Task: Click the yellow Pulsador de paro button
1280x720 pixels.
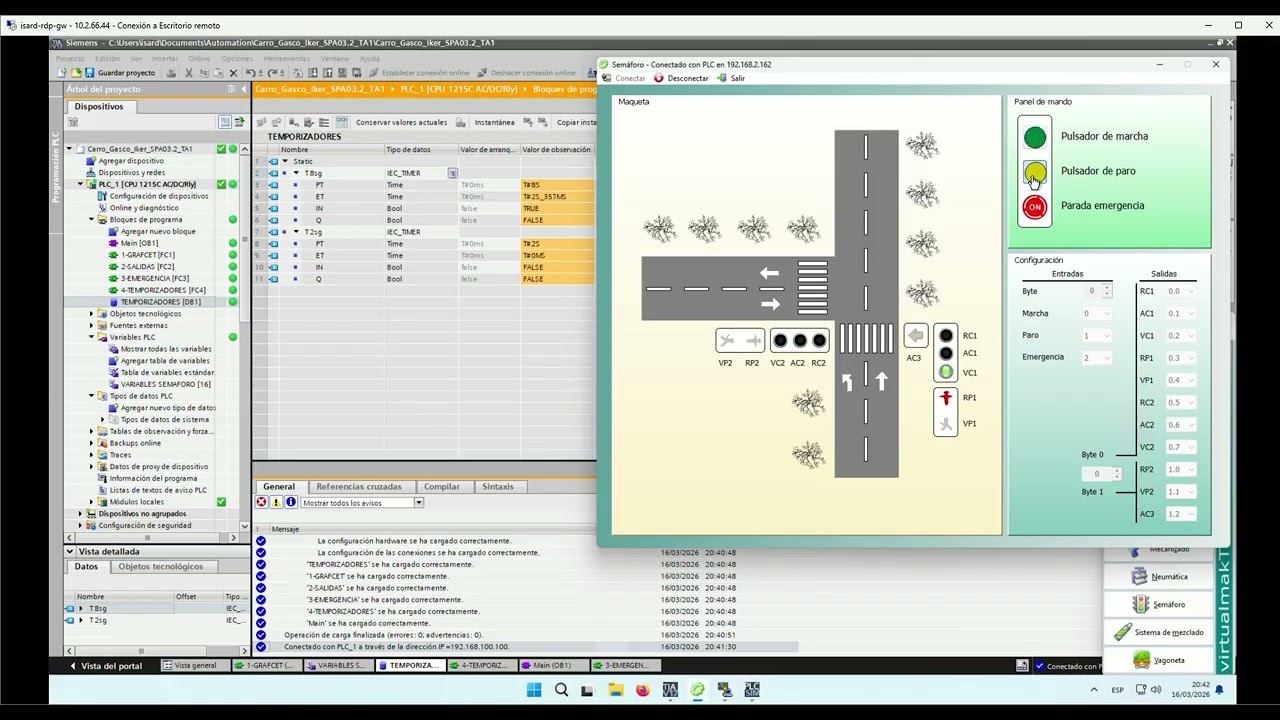Action: coord(1035,172)
